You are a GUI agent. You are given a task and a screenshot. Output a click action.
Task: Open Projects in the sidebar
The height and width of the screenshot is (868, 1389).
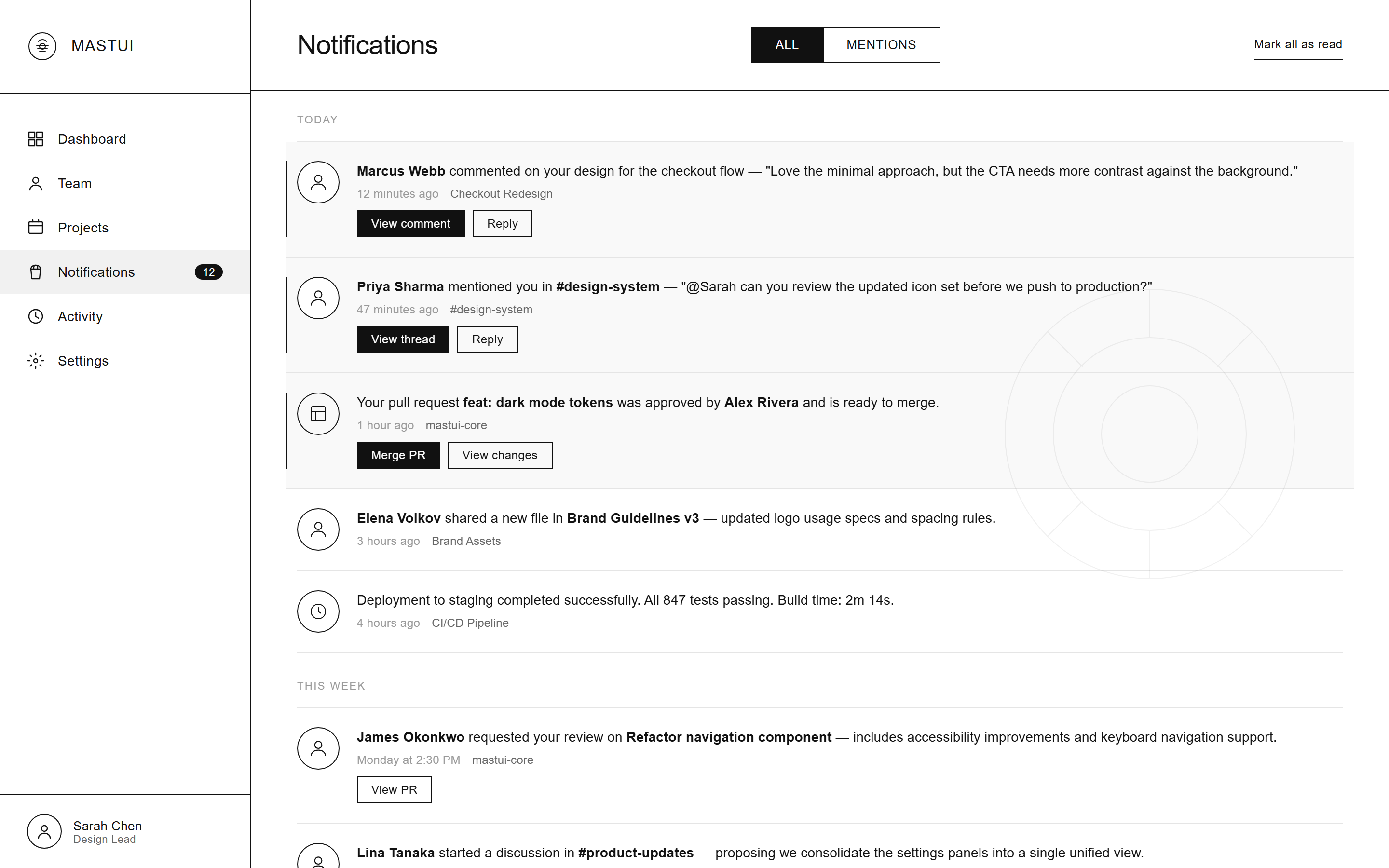(125, 227)
